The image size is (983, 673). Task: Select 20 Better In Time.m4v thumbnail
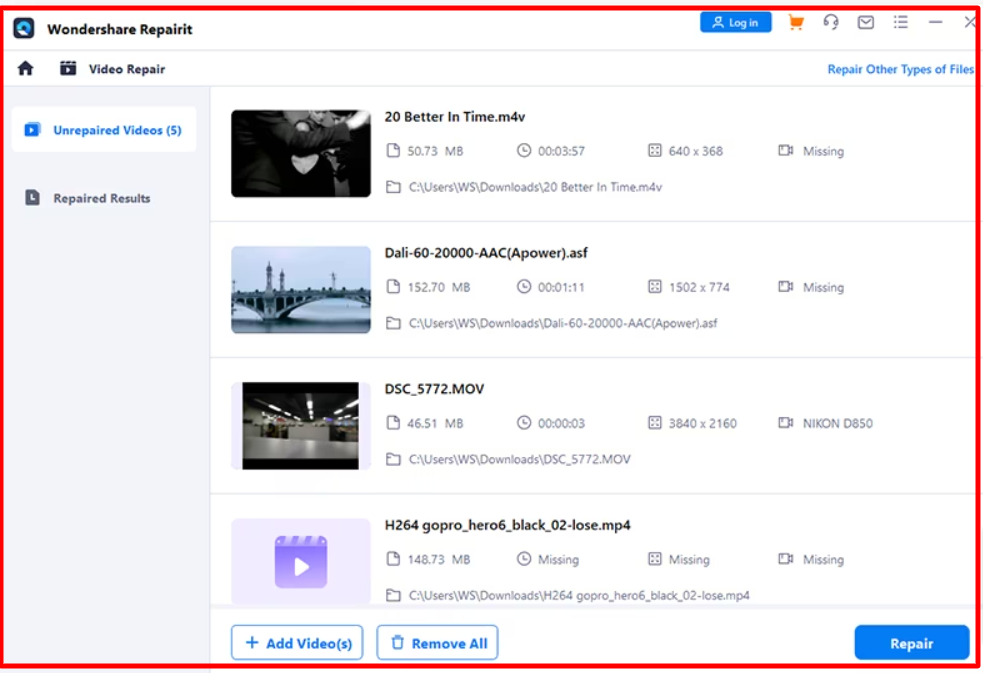(301, 154)
